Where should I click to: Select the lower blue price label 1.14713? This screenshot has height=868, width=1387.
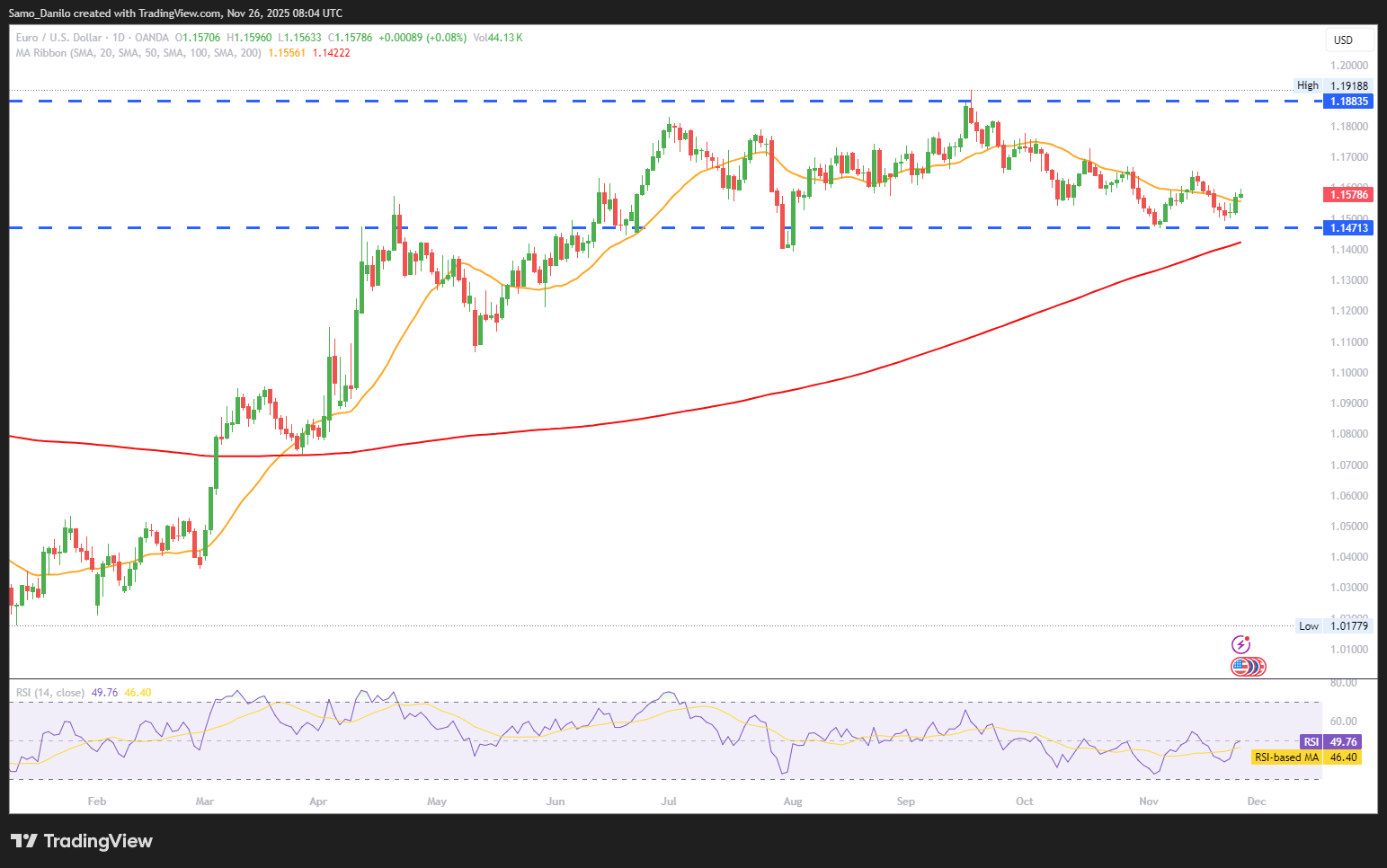click(1348, 228)
